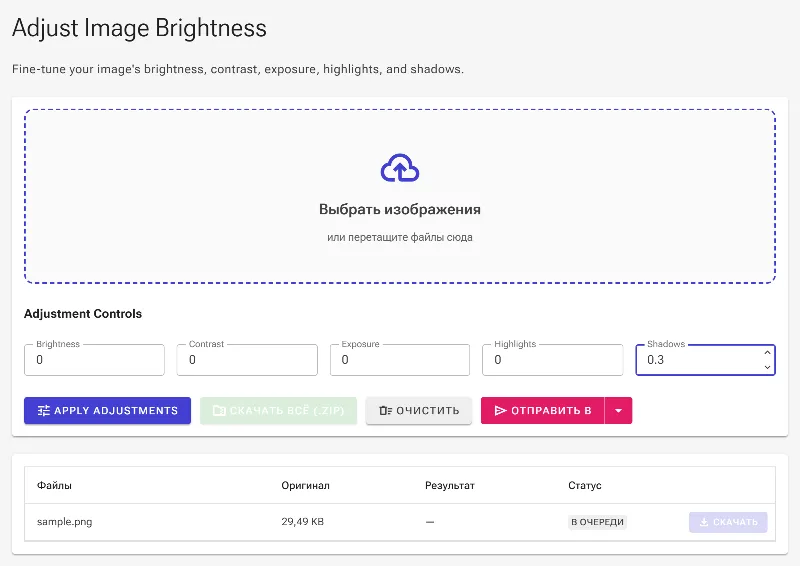The width and height of the screenshot is (800, 566).
Task: Select the sample.png file name
Action: coord(65,522)
